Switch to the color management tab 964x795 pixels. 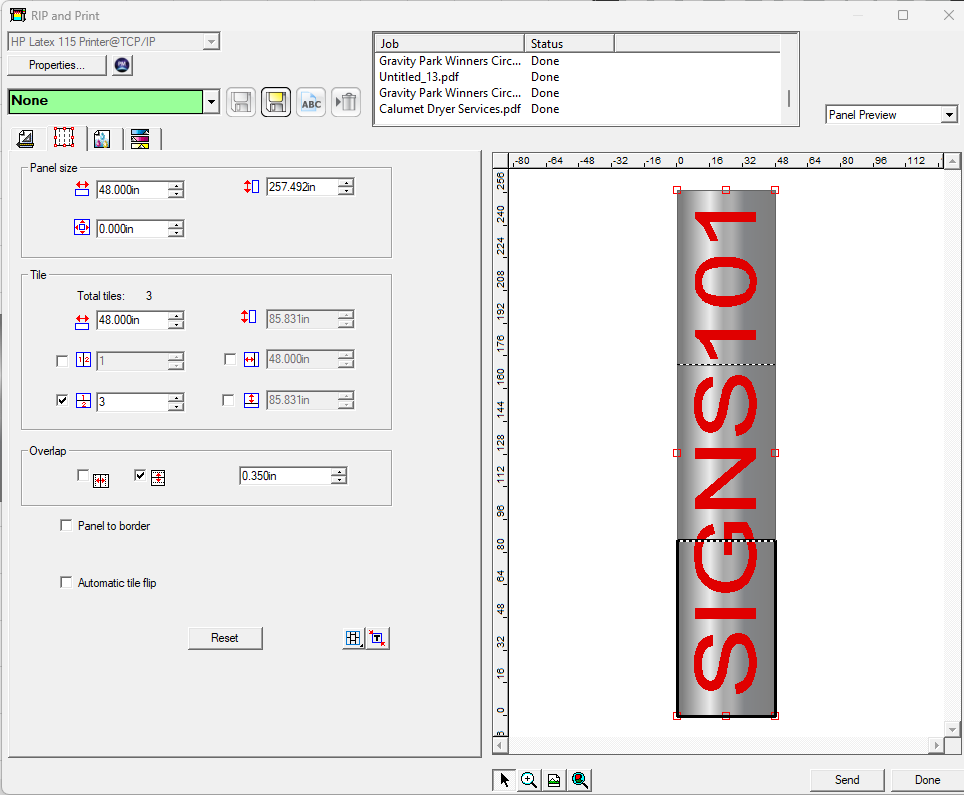(102, 138)
